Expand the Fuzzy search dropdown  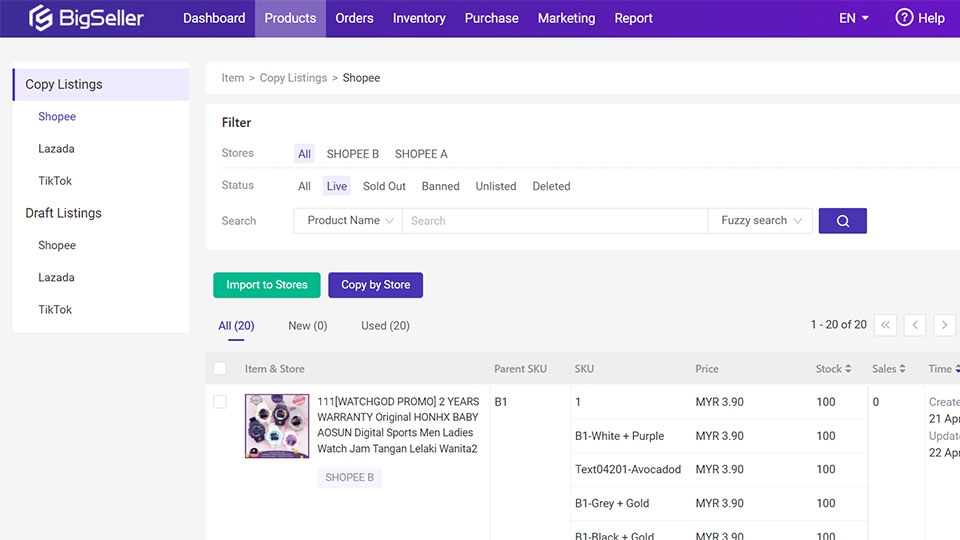pos(762,221)
